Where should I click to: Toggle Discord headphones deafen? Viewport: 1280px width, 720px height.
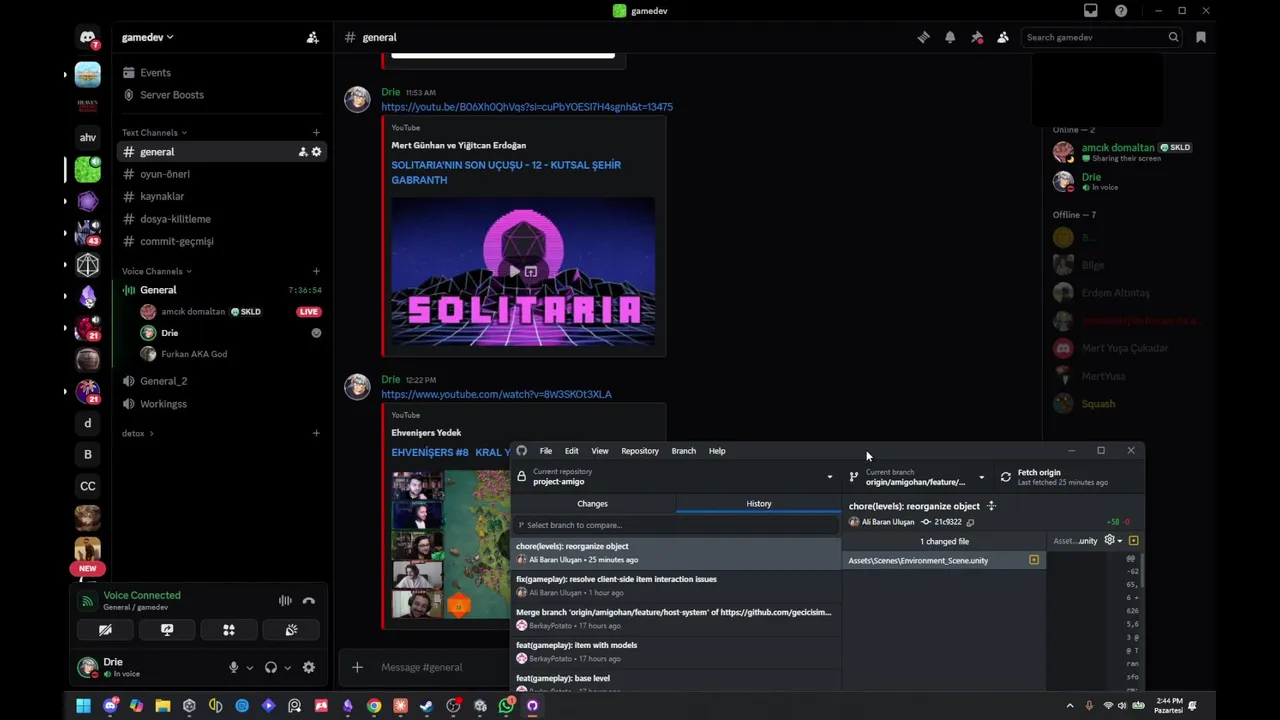point(271,668)
